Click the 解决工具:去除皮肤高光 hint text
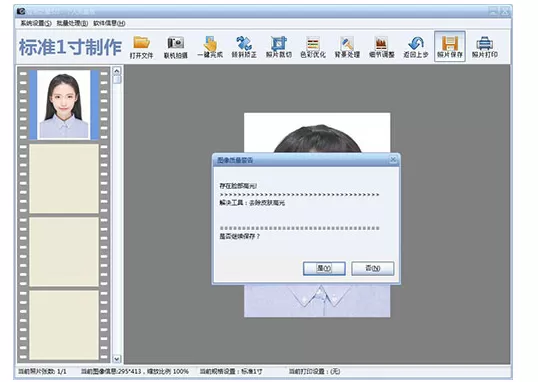The image size is (538, 382). coord(252,203)
